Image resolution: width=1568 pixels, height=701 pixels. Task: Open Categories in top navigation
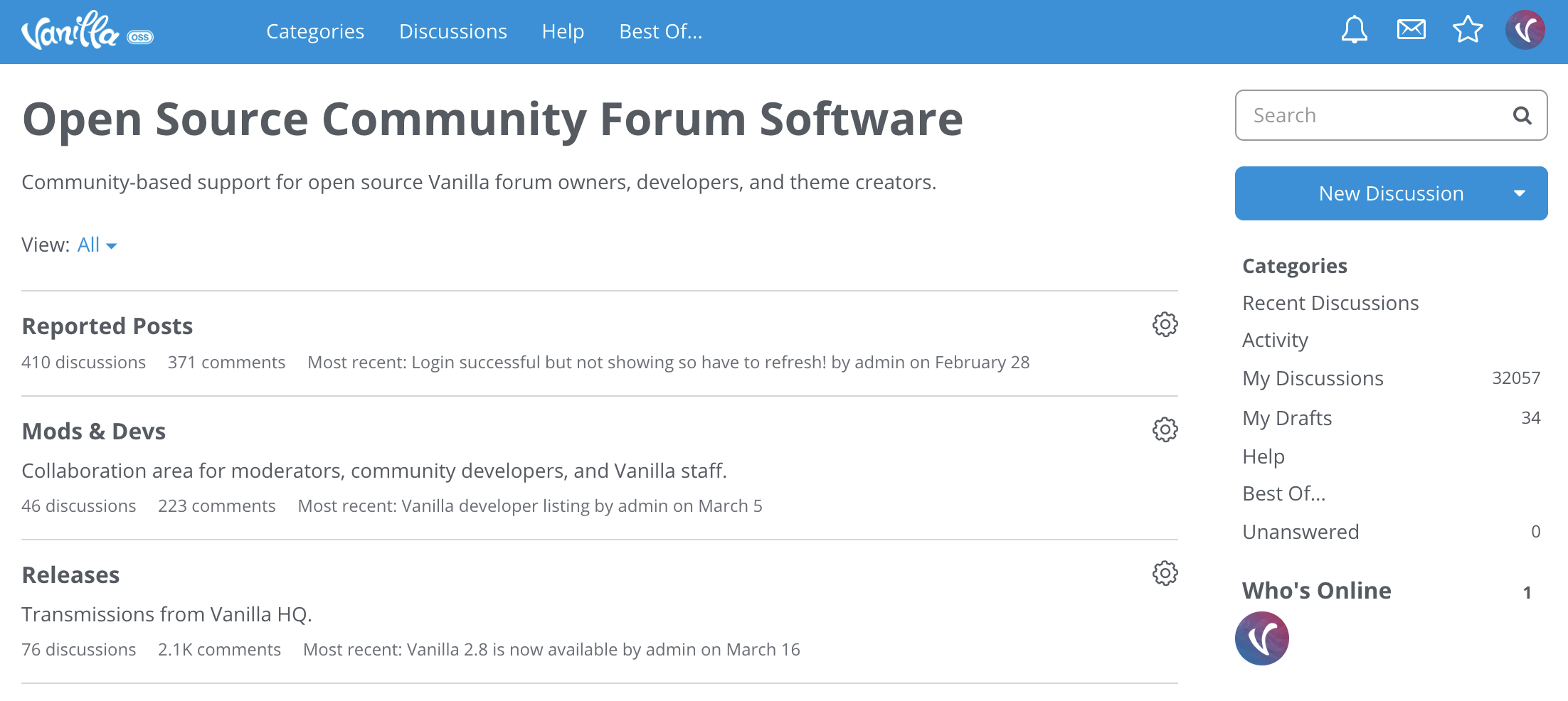315,31
